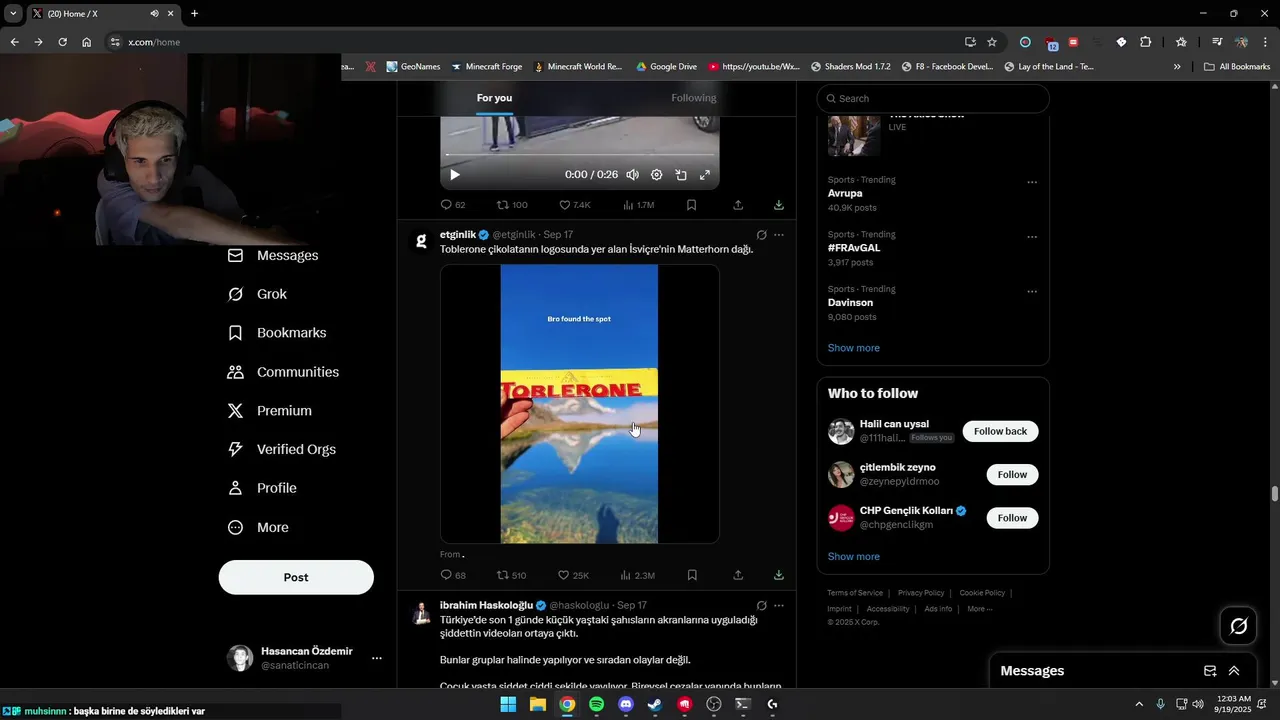1280x720 pixels.
Task: Switch to the Following tab
Action: click(693, 98)
